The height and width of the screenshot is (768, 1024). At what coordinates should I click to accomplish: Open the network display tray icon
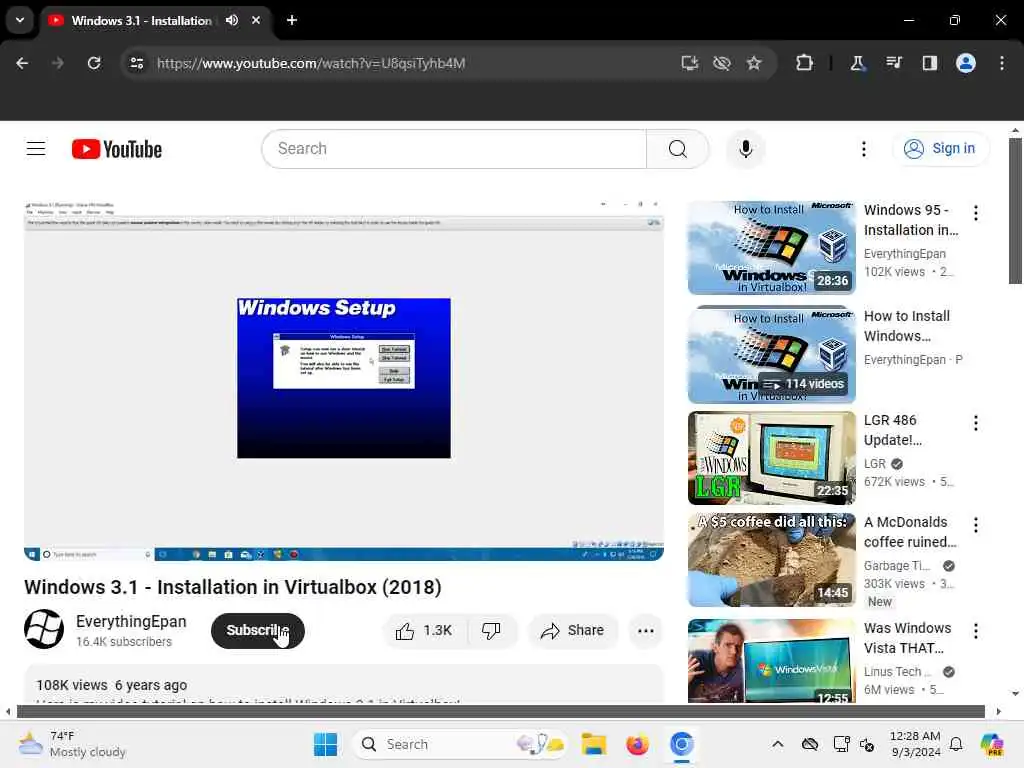tap(841, 744)
